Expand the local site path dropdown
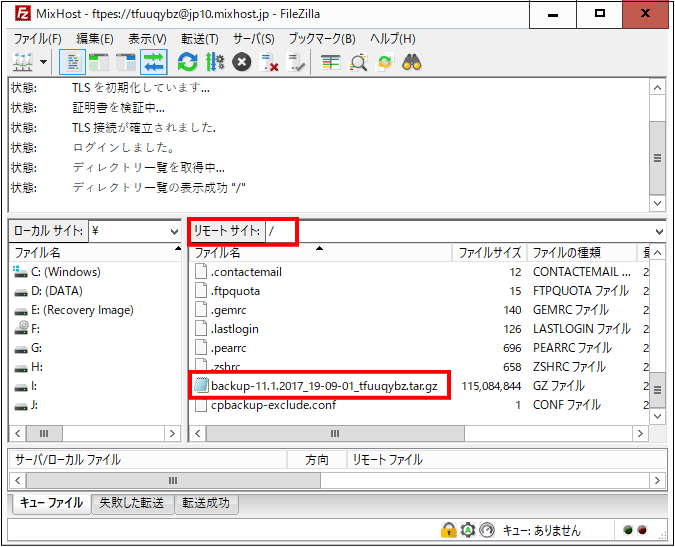675x547 pixels. [x=174, y=232]
